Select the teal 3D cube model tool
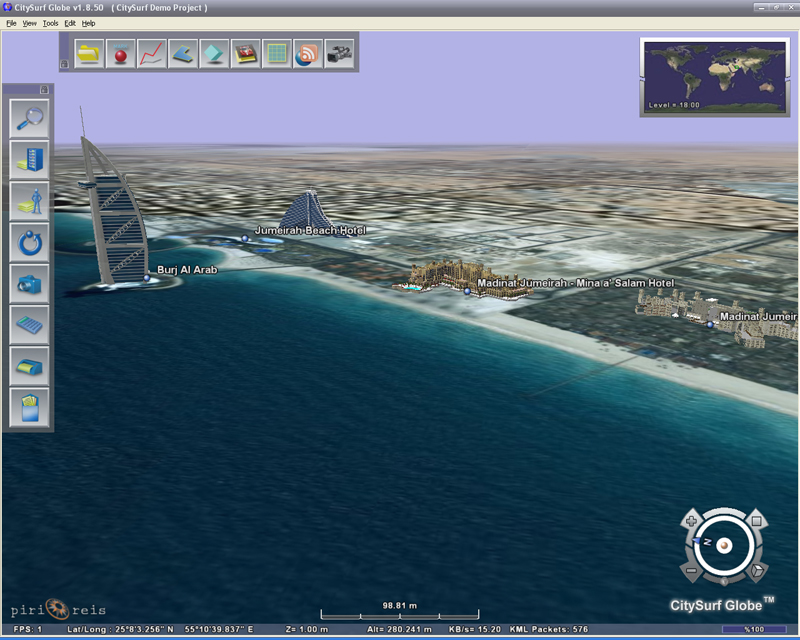Screen dimensions: 800x640 coord(214,54)
